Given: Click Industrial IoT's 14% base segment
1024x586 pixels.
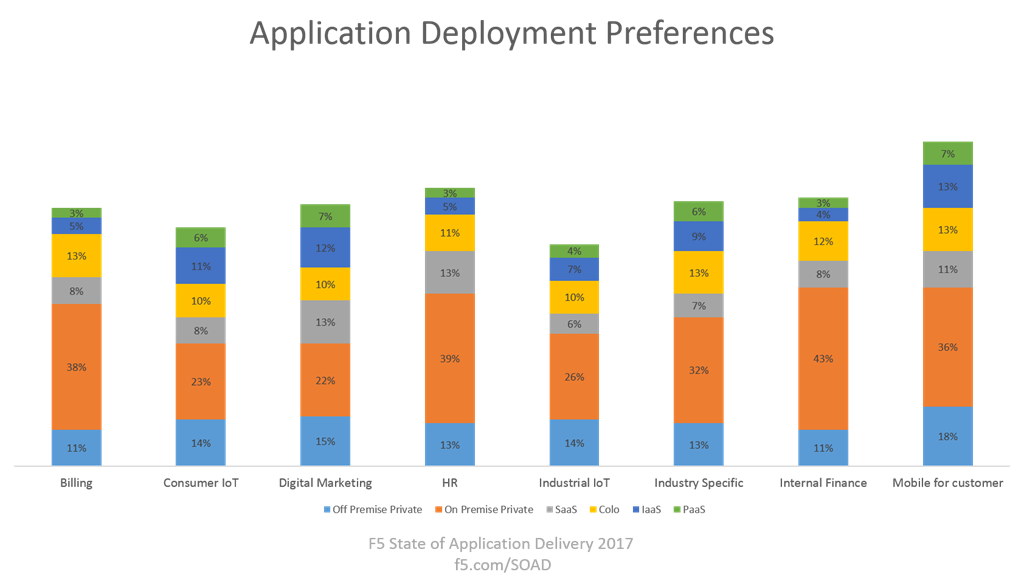Looking at the screenshot, I should [574, 442].
